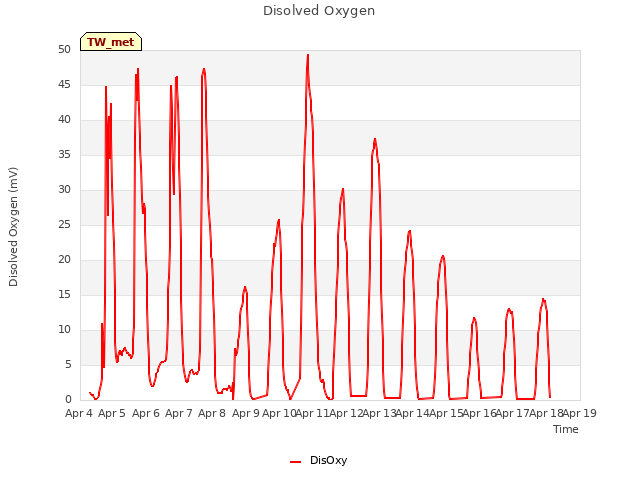Click the y-axis label Disolved Oxygen (mV)

pyautogui.click(x=13, y=227)
